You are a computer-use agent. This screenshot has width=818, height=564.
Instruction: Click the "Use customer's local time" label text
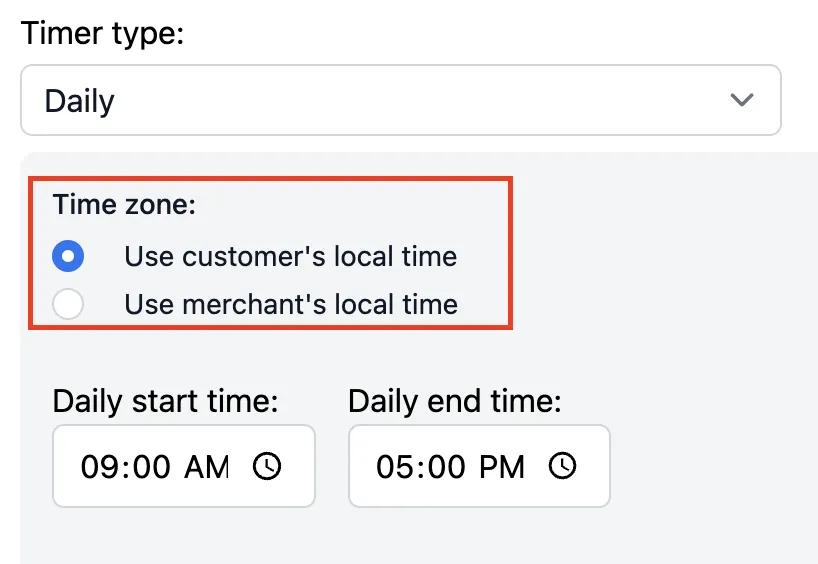tap(291, 256)
